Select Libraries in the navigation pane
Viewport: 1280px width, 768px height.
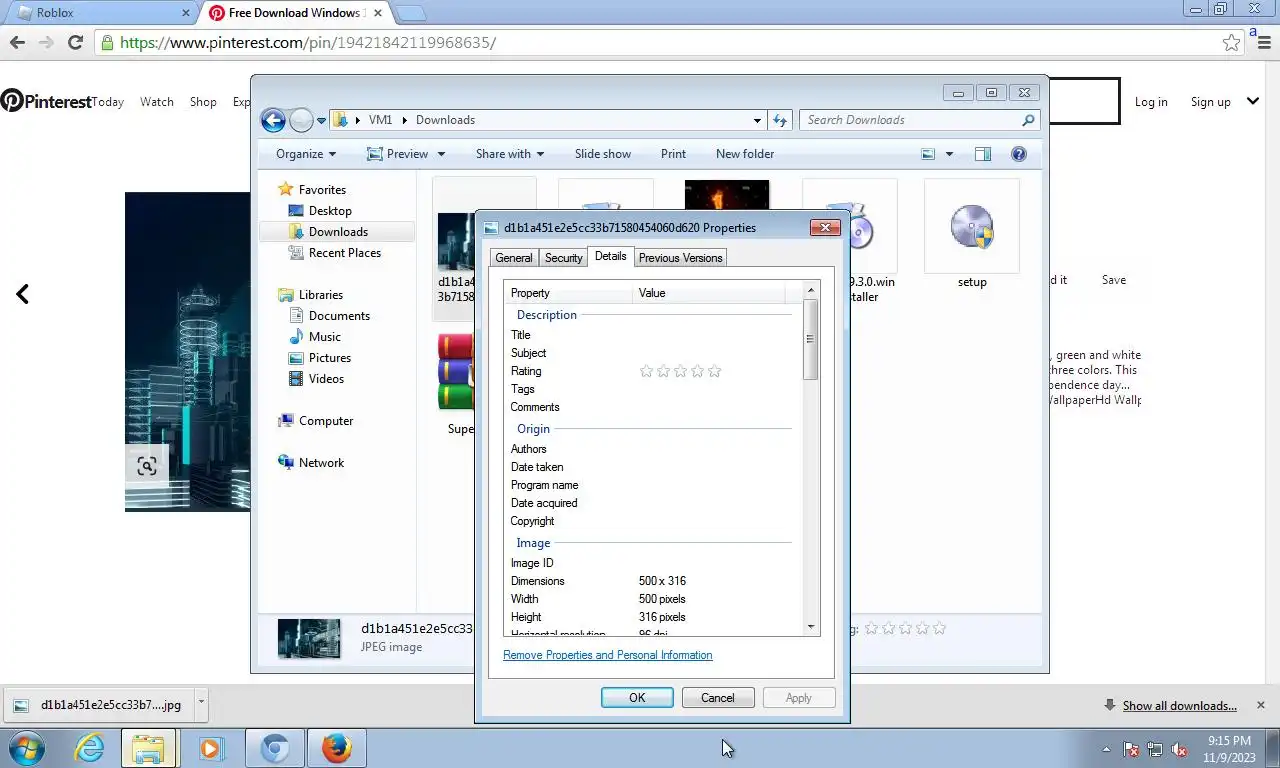[x=320, y=295]
